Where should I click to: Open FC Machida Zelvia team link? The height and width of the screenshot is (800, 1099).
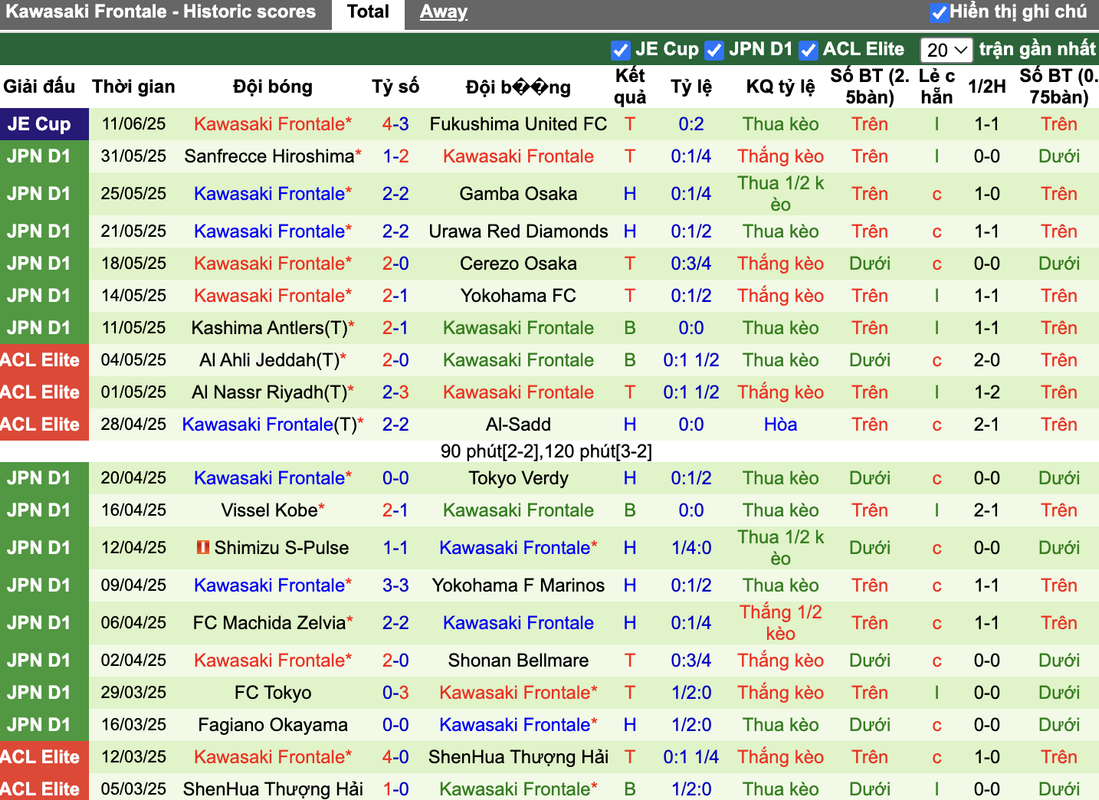269,623
